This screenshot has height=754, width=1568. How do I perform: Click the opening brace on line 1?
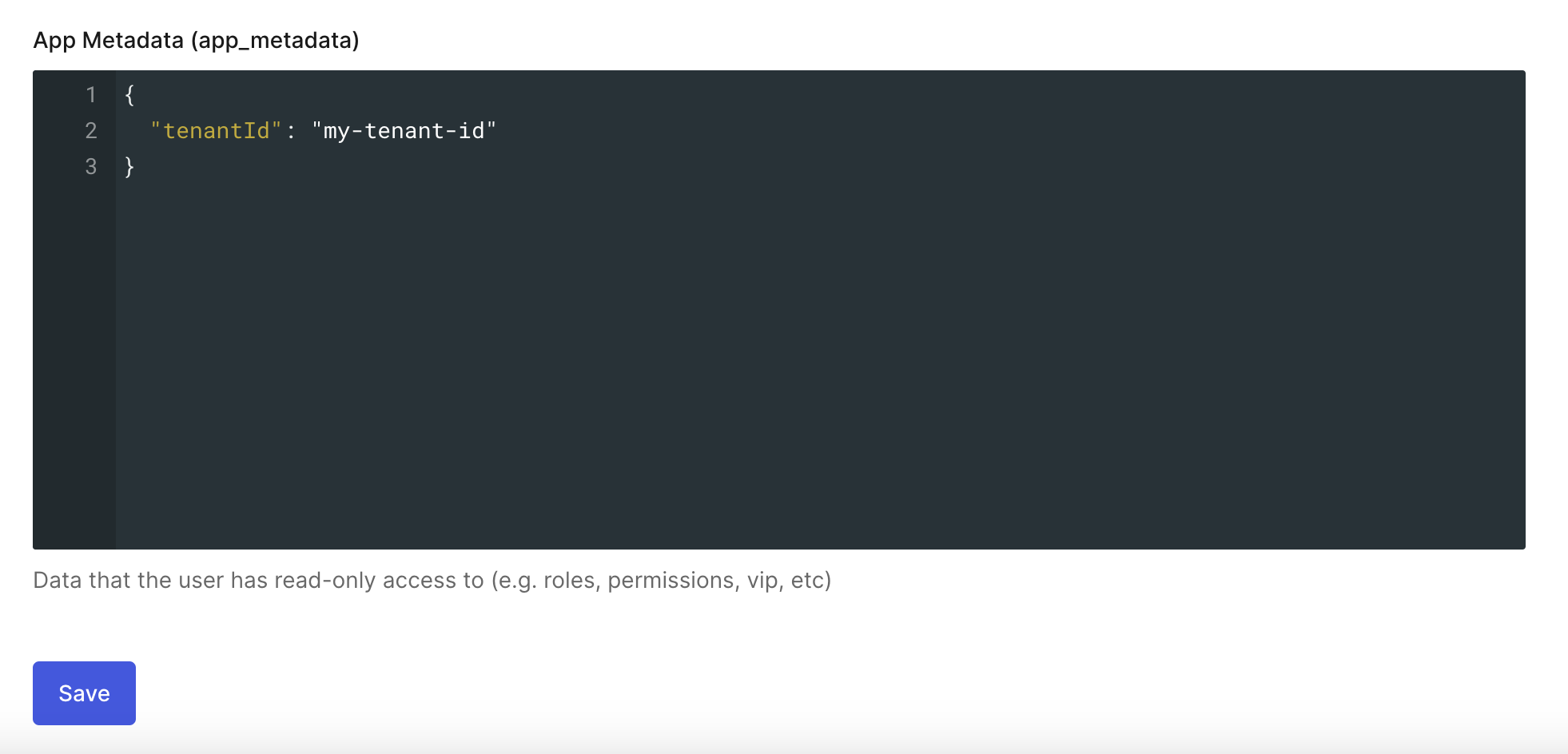click(129, 95)
